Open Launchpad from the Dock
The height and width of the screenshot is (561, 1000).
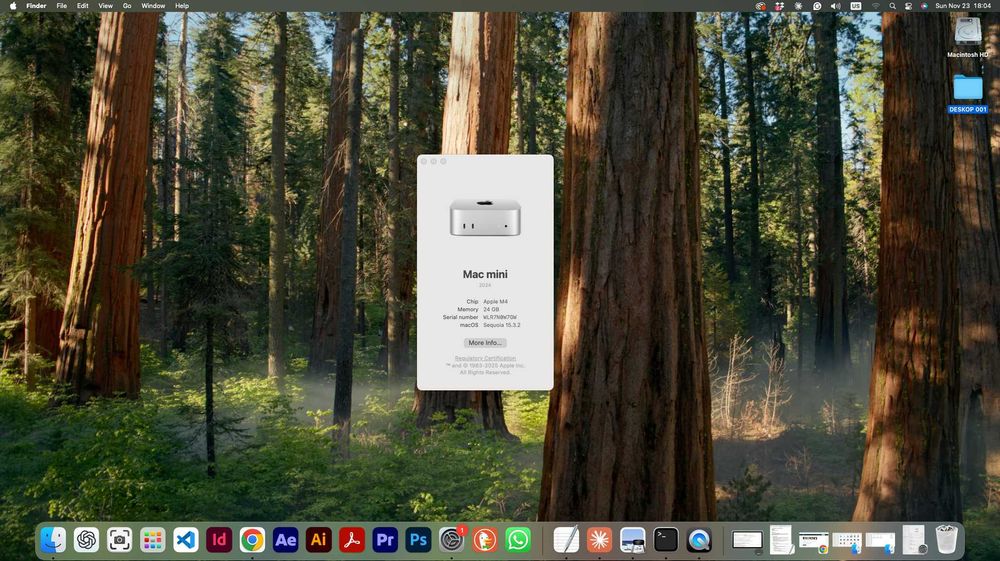152,540
